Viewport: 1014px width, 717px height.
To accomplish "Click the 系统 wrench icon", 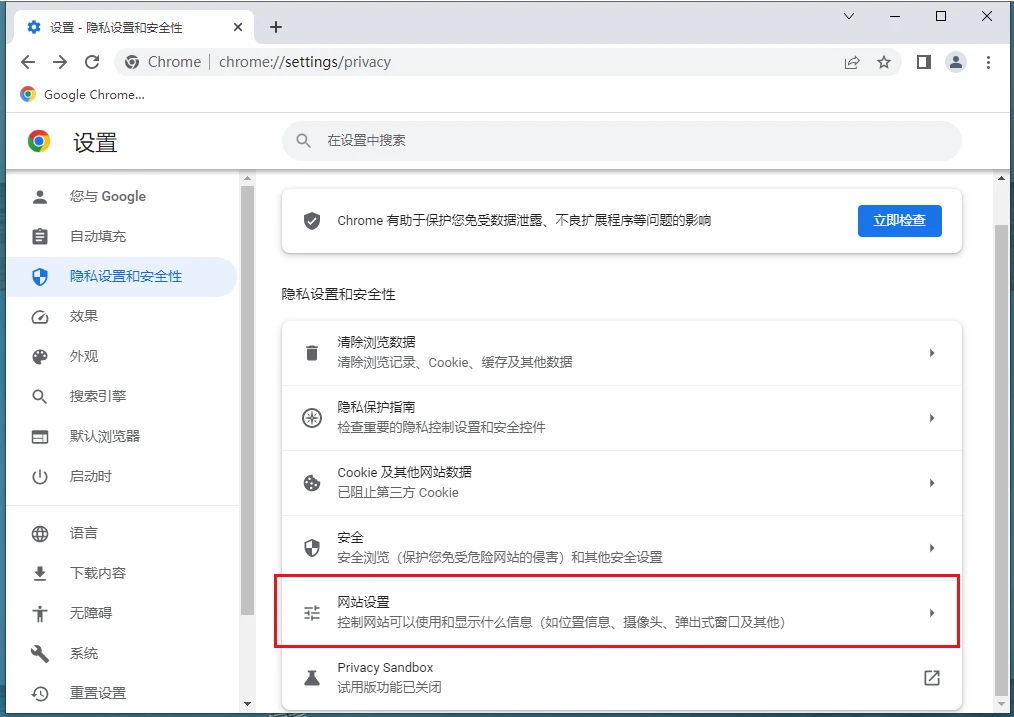I will (x=40, y=653).
